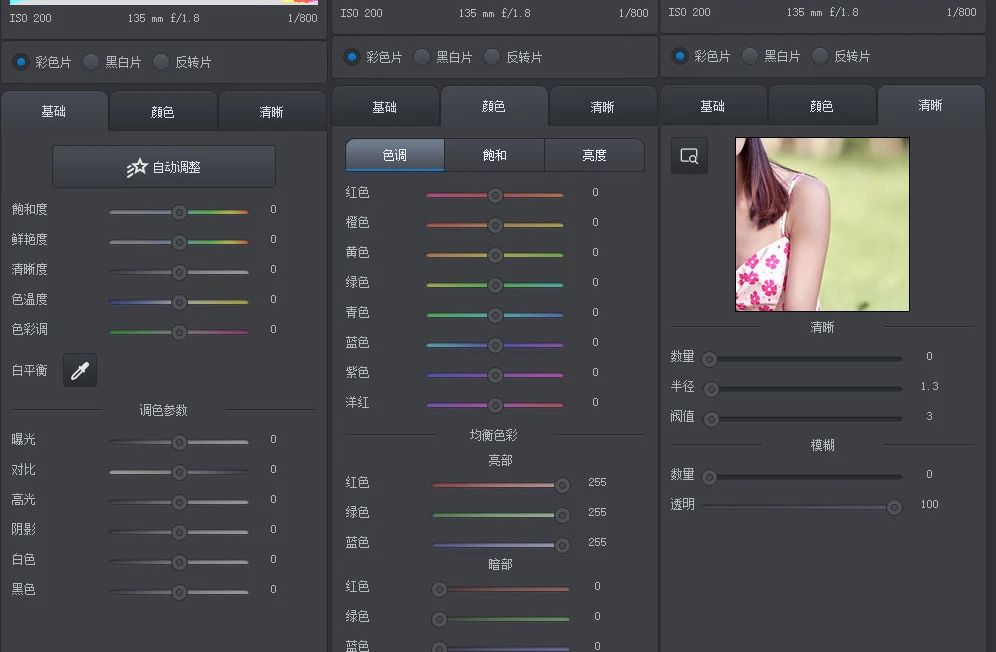Click the white balance eyedropper icon
Viewport: 996px width, 652px height.
click(80, 370)
